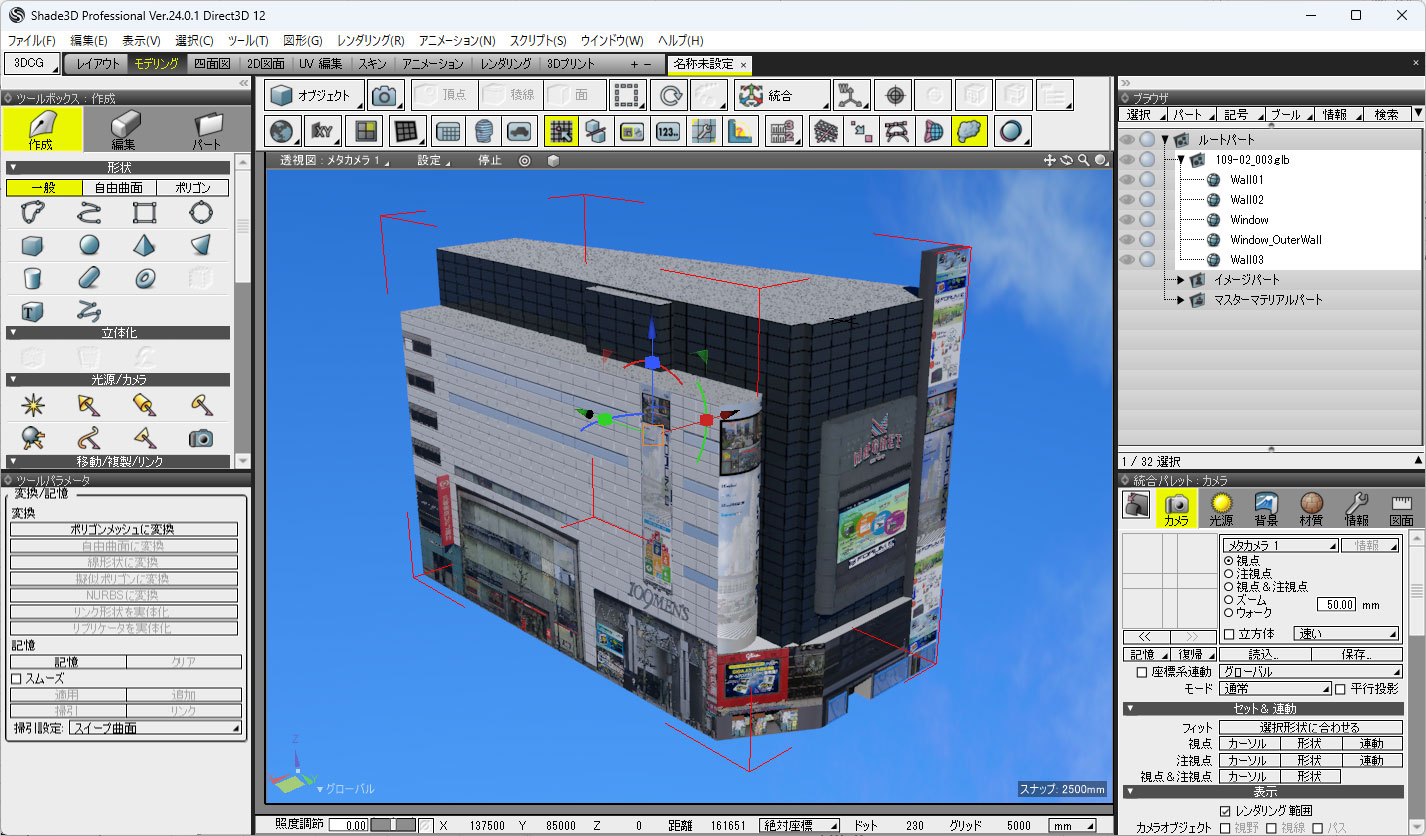This screenshot has width=1426, height=836.
Task: Click the 背景 background palette icon
Action: click(1266, 510)
